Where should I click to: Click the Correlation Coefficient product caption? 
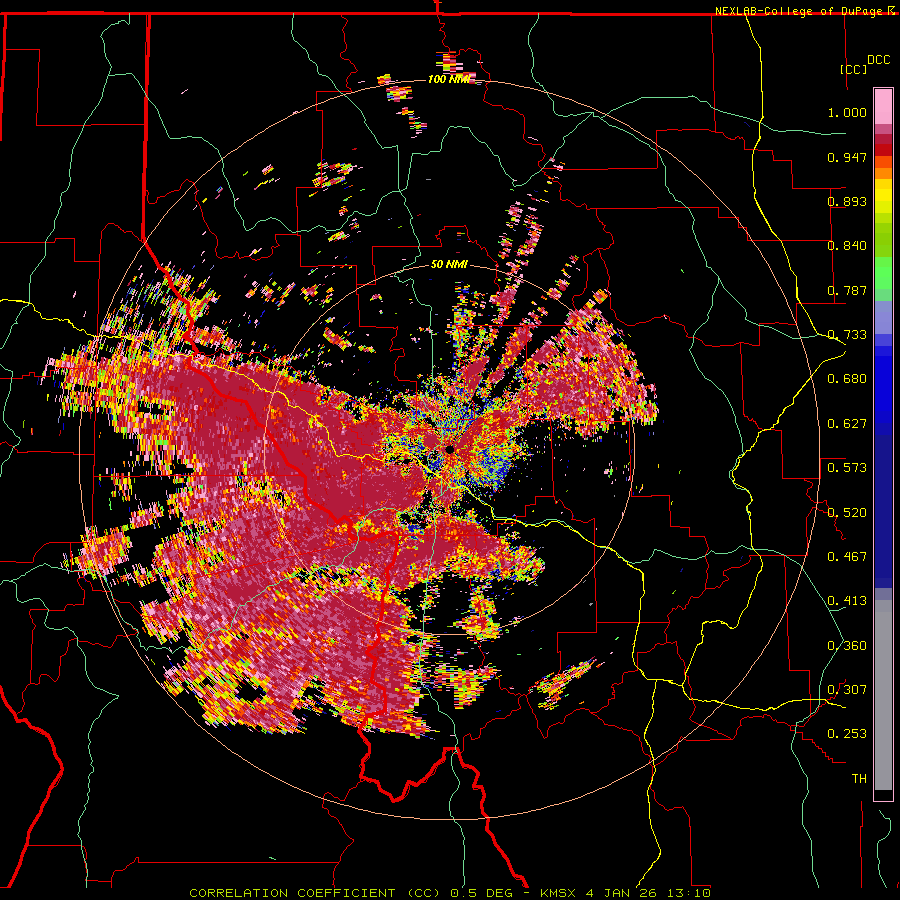pyautogui.click(x=449, y=893)
